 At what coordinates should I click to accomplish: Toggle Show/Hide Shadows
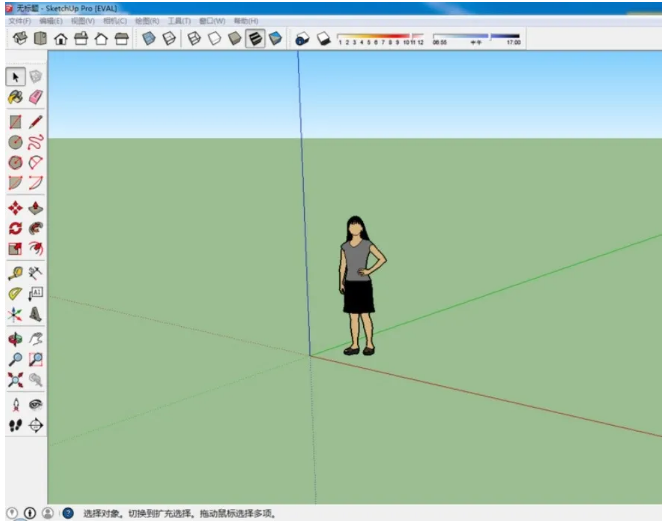coord(323,39)
